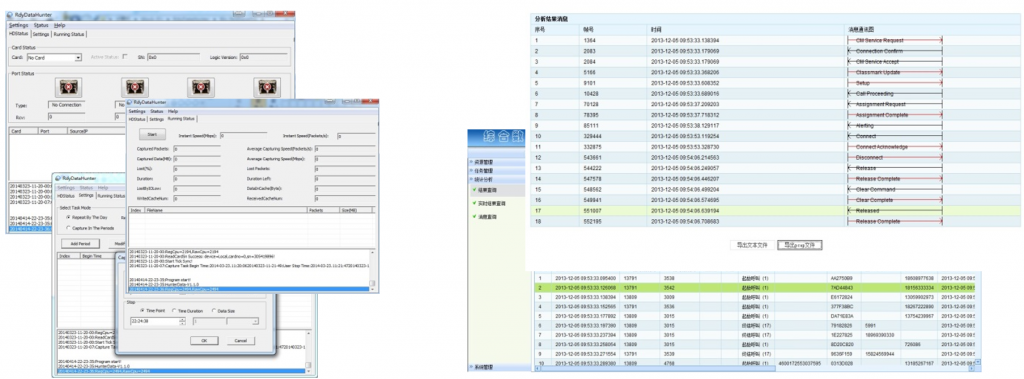1024x379 pixels.
Task: Select the CM Service Request message row
Action: coord(776,40)
